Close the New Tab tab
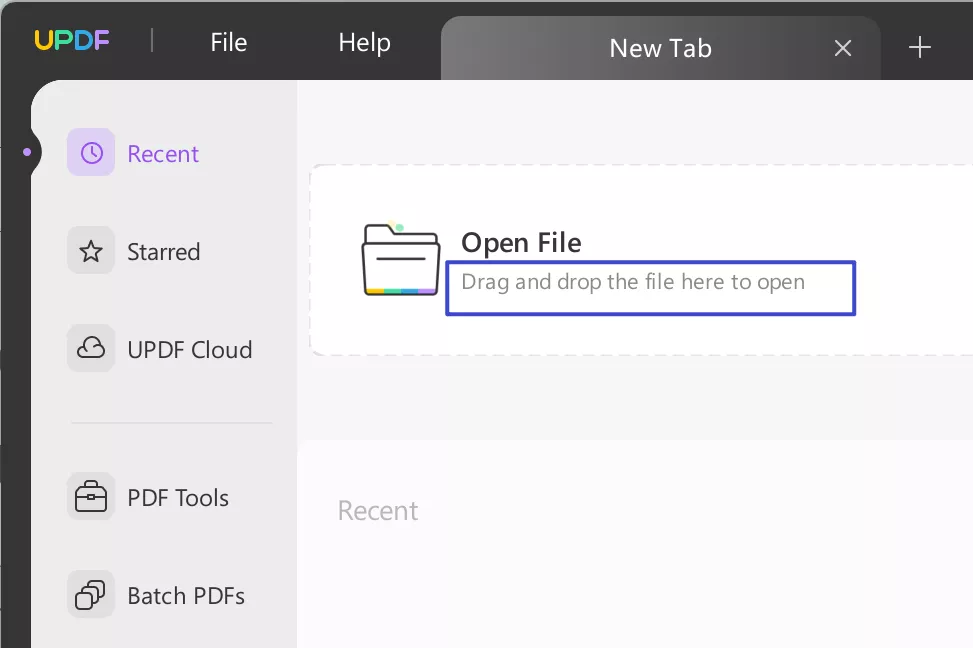Screen dimensions: 973x648 [x=843, y=48]
